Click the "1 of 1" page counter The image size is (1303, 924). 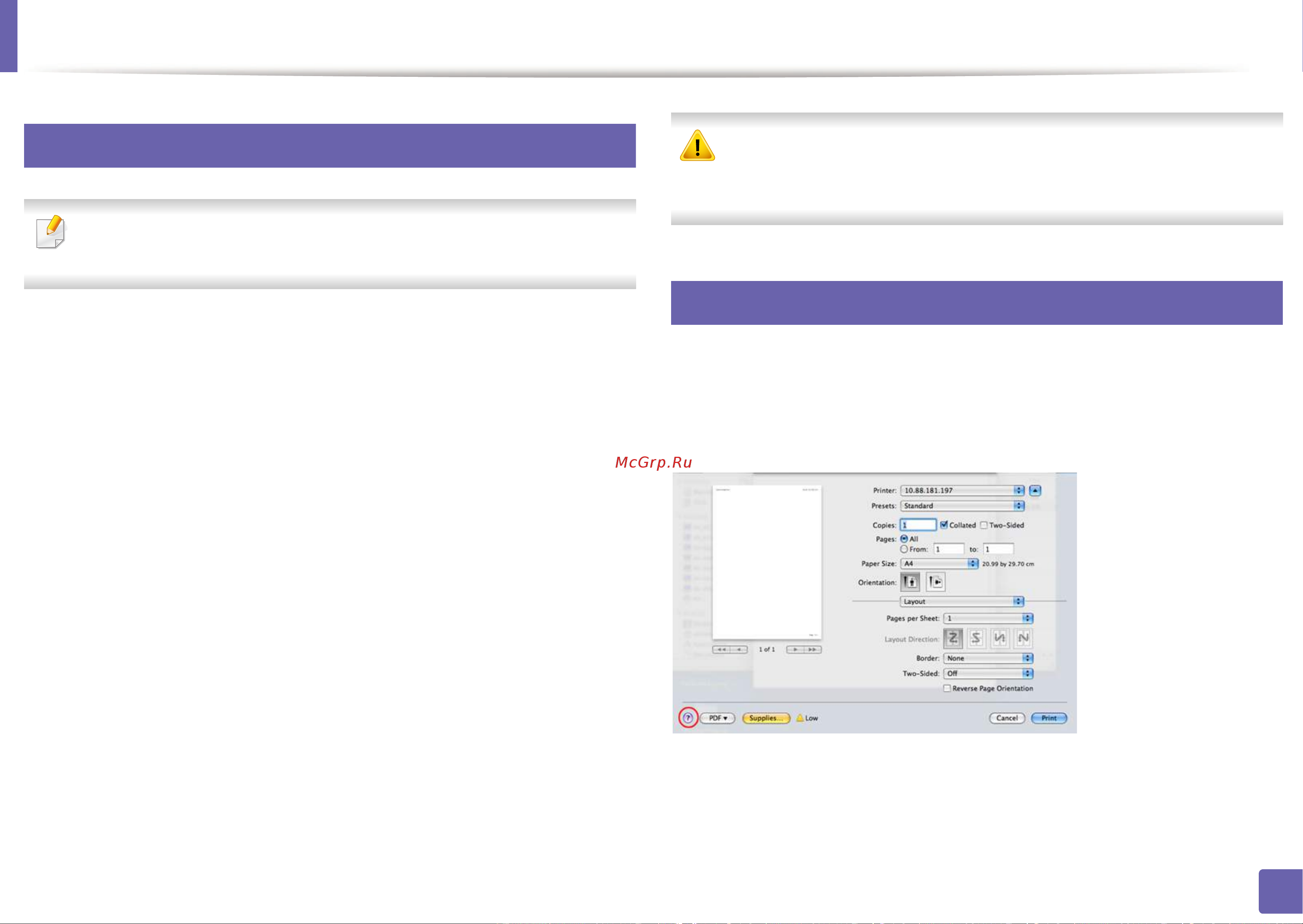point(767,650)
